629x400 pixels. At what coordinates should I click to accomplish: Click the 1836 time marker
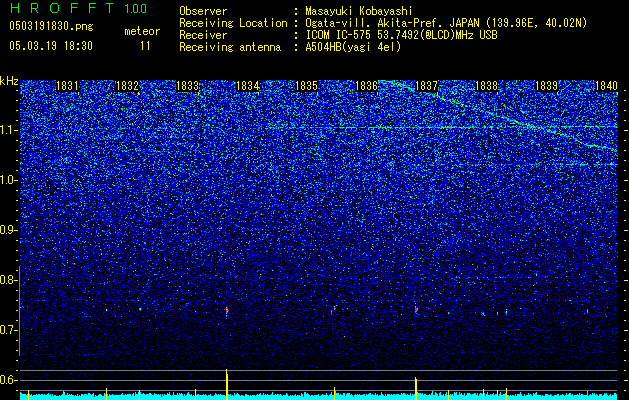click(x=367, y=86)
